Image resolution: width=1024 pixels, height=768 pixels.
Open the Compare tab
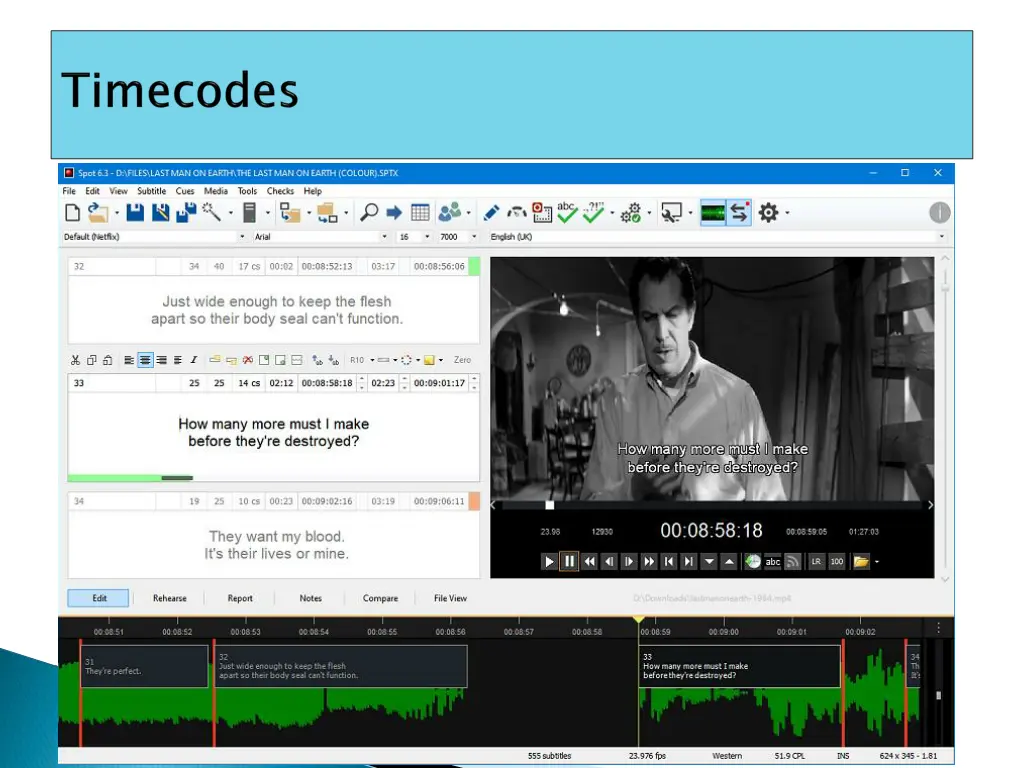(380, 598)
